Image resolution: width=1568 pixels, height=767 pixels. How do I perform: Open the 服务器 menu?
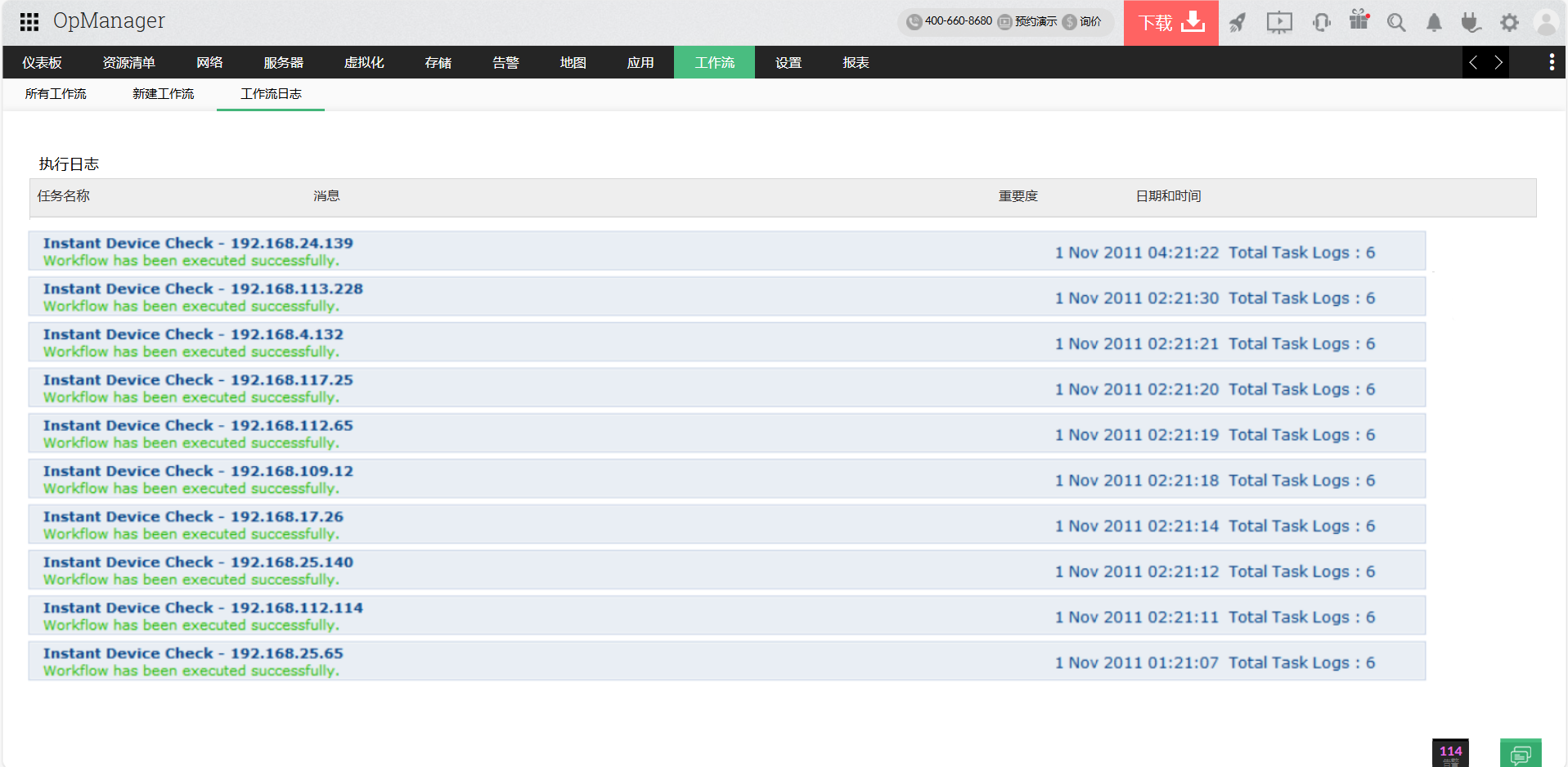coord(284,62)
